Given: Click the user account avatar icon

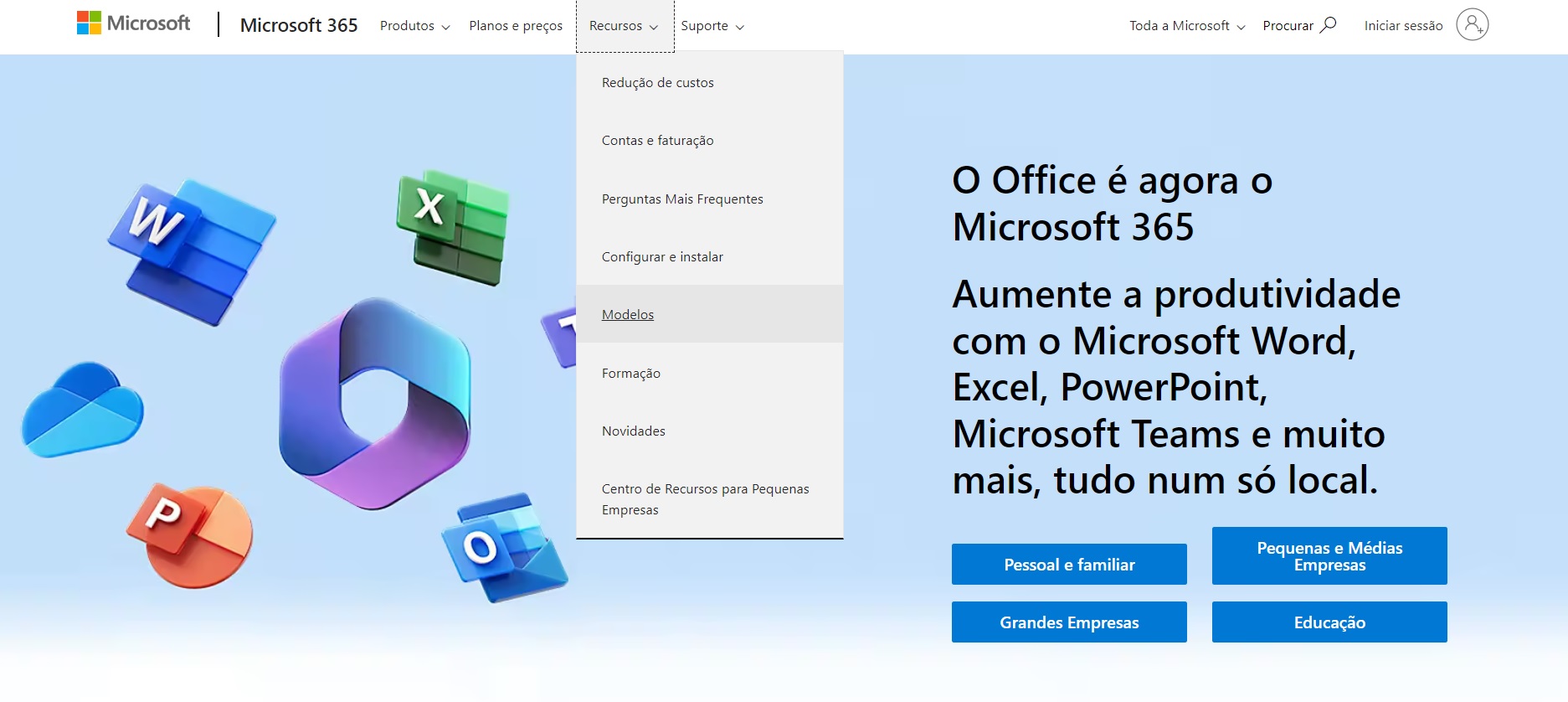Looking at the screenshot, I should point(1472,25).
